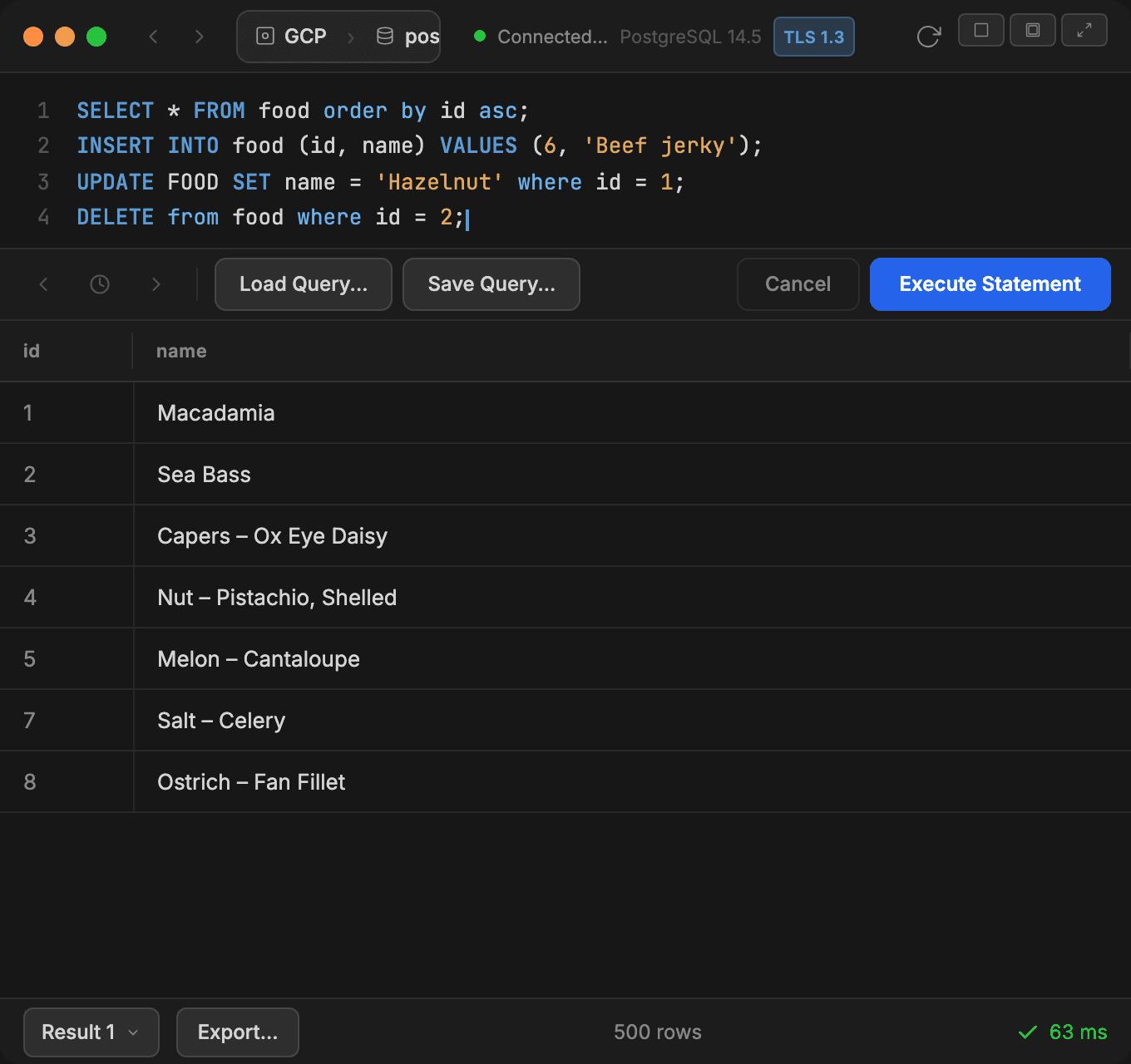Select the GCP connection breadcrumb
Screen dimensions: 1131x1064
tap(291, 37)
